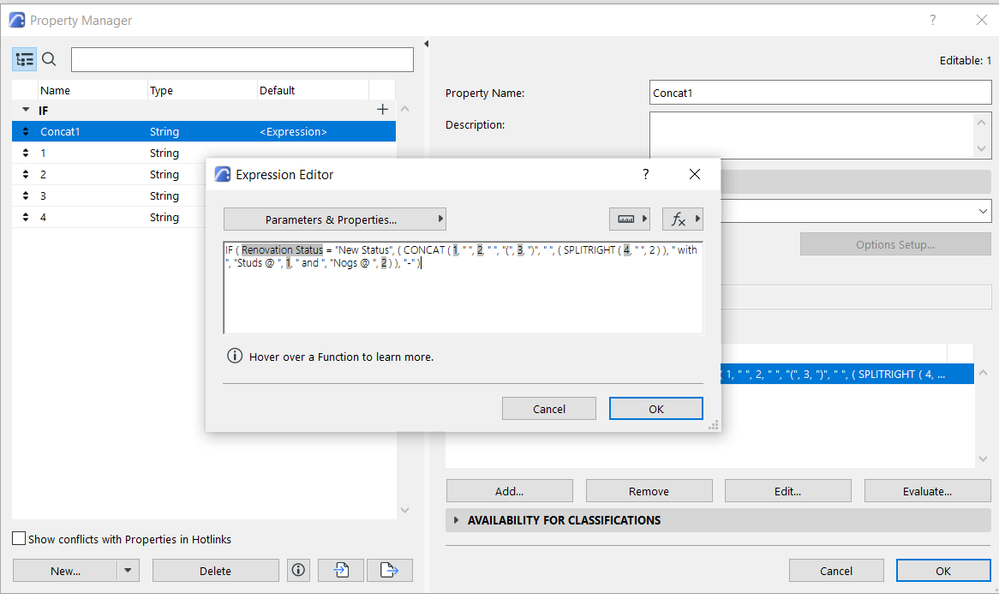Click the Property Name field containing Concat1
Image resolution: width=999 pixels, height=594 pixels.
click(820, 92)
